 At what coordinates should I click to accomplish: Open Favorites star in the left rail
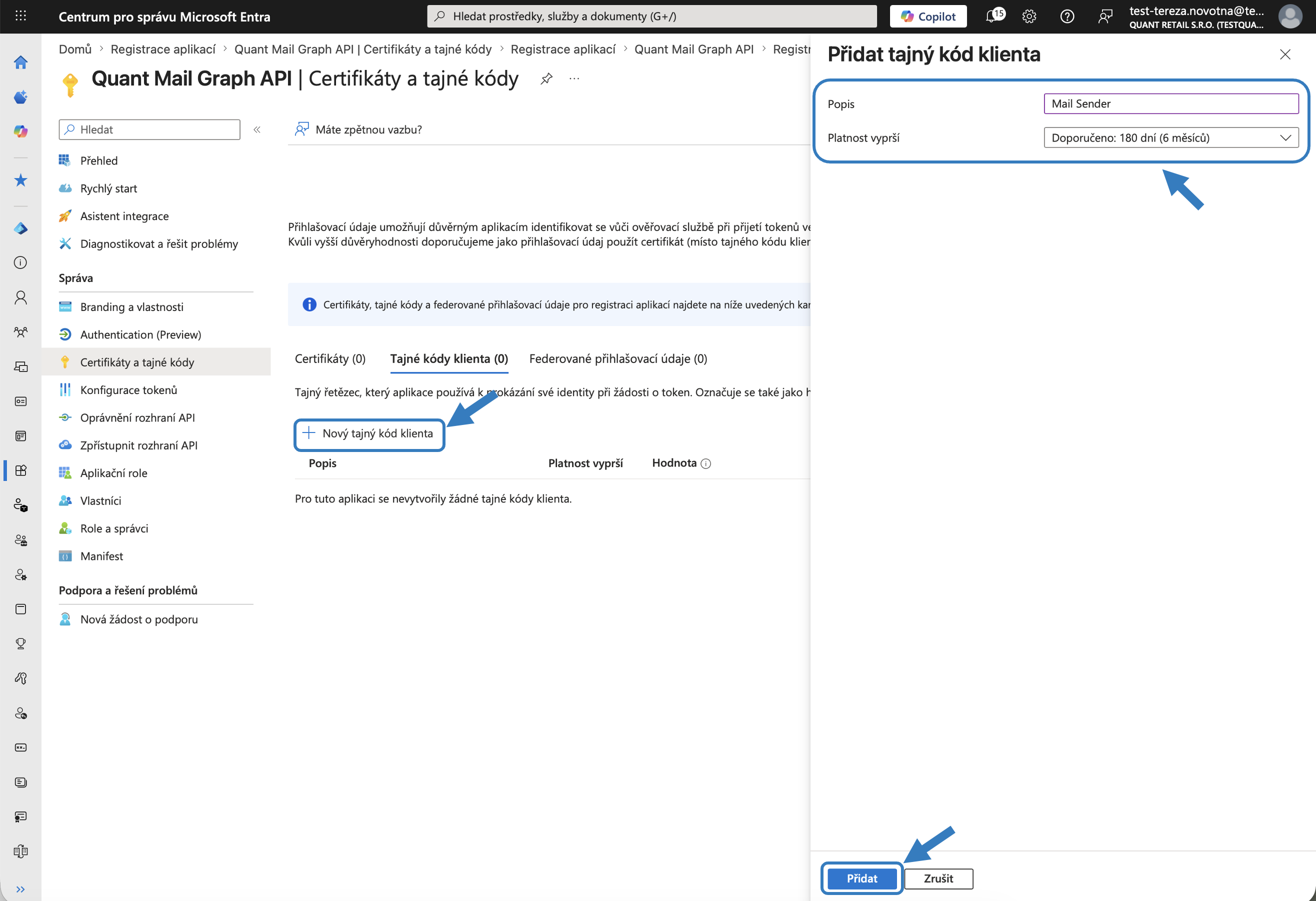(x=21, y=180)
